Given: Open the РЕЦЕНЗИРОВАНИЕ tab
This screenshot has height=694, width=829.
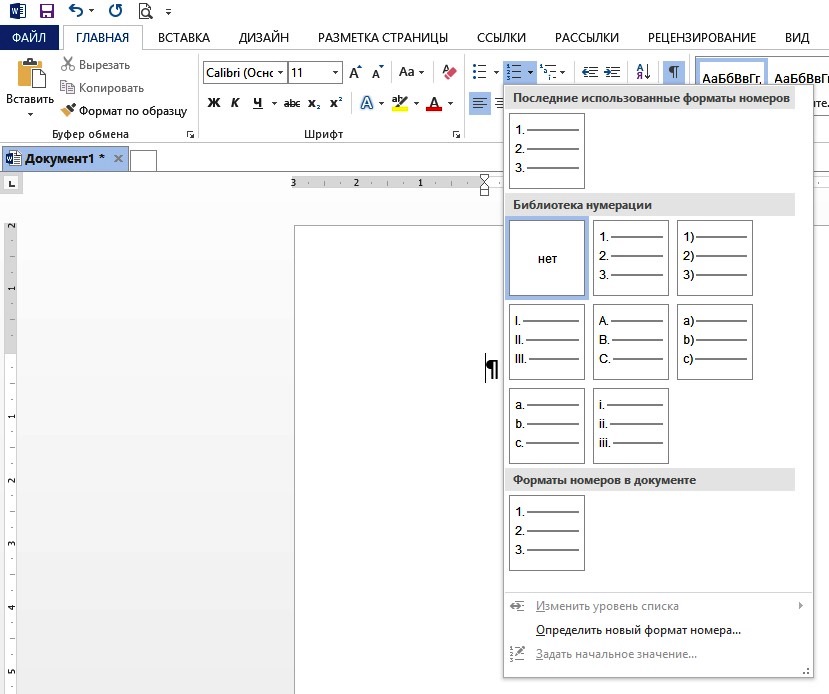Looking at the screenshot, I should click(702, 38).
